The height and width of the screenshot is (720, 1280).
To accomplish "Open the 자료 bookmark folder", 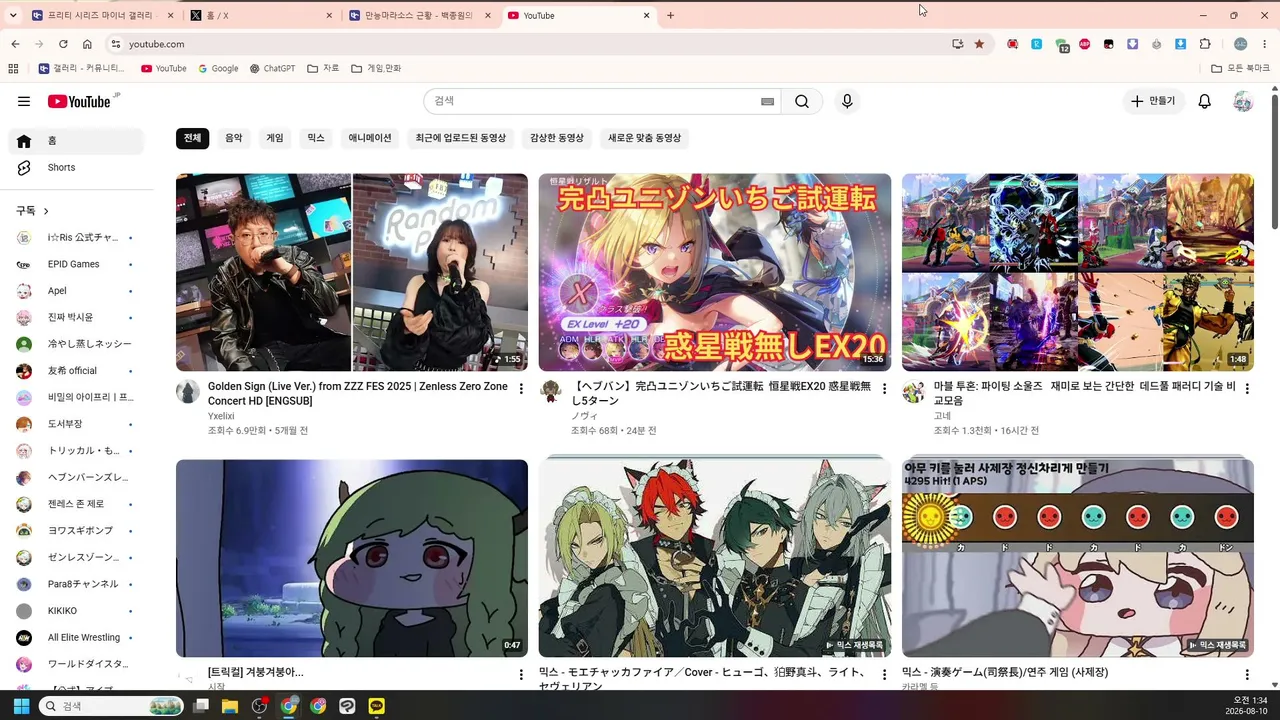I will click(x=323, y=68).
